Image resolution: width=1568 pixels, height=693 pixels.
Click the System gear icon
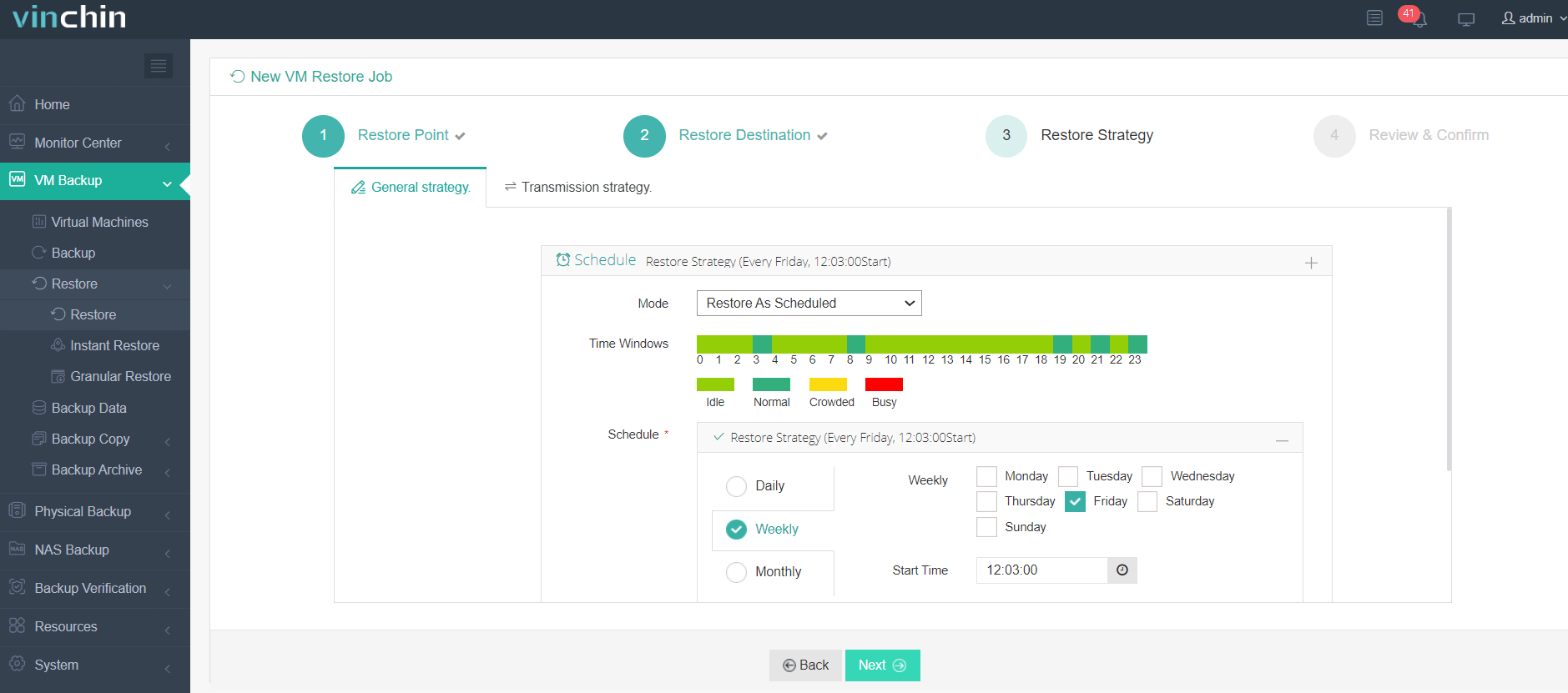coord(17,664)
